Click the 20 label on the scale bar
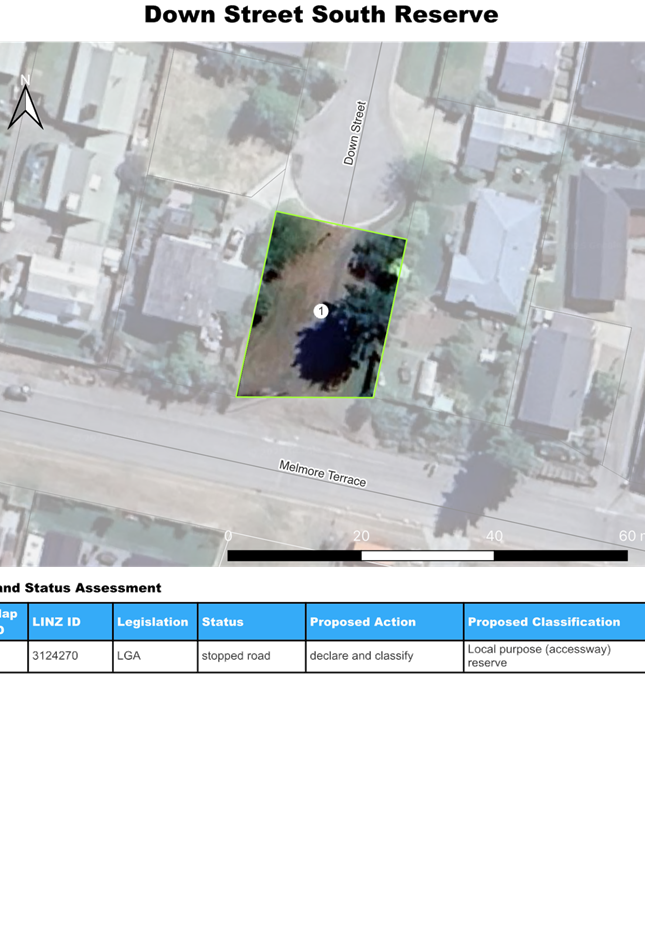Screen dimensions: 645x934 coord(361,537)
